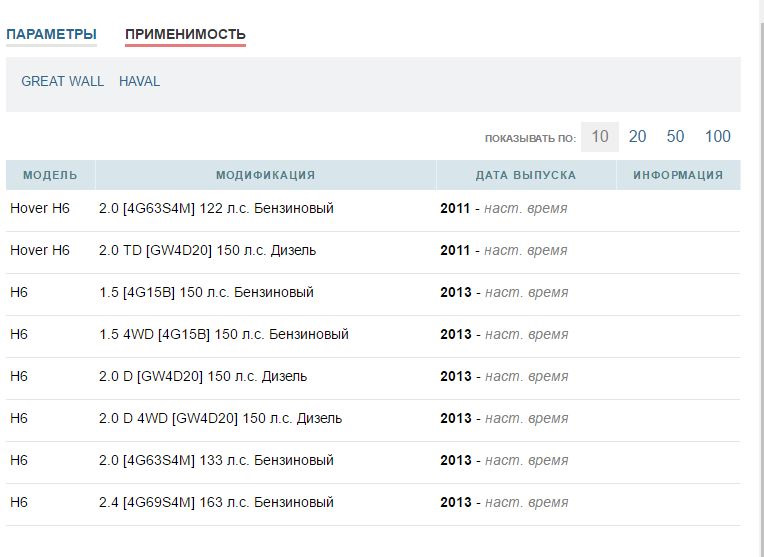Select the 2.0 TD [GW4D20] 150 л.с. Дизель row
Image resolution: width=764 pixels, height=557 pixels.
point(373,250)
